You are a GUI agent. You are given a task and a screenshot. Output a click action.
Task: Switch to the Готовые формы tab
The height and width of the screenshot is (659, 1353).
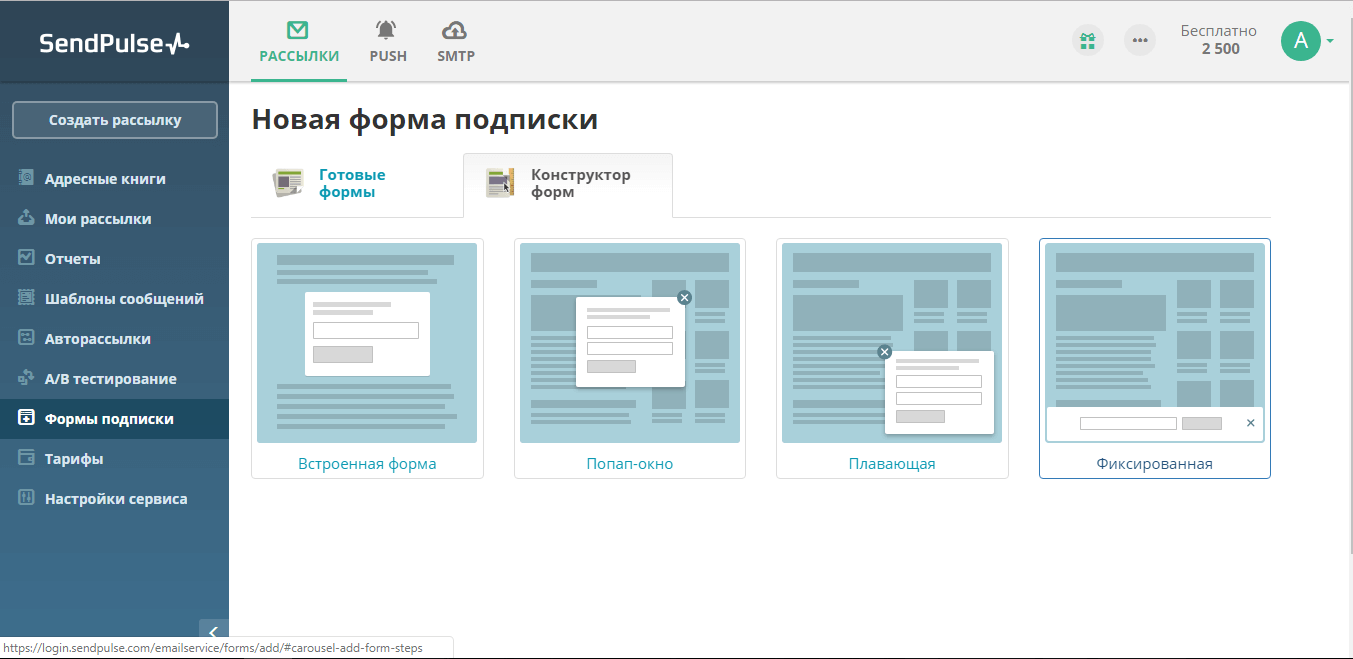pyautogui.click(x=351, y=184)
